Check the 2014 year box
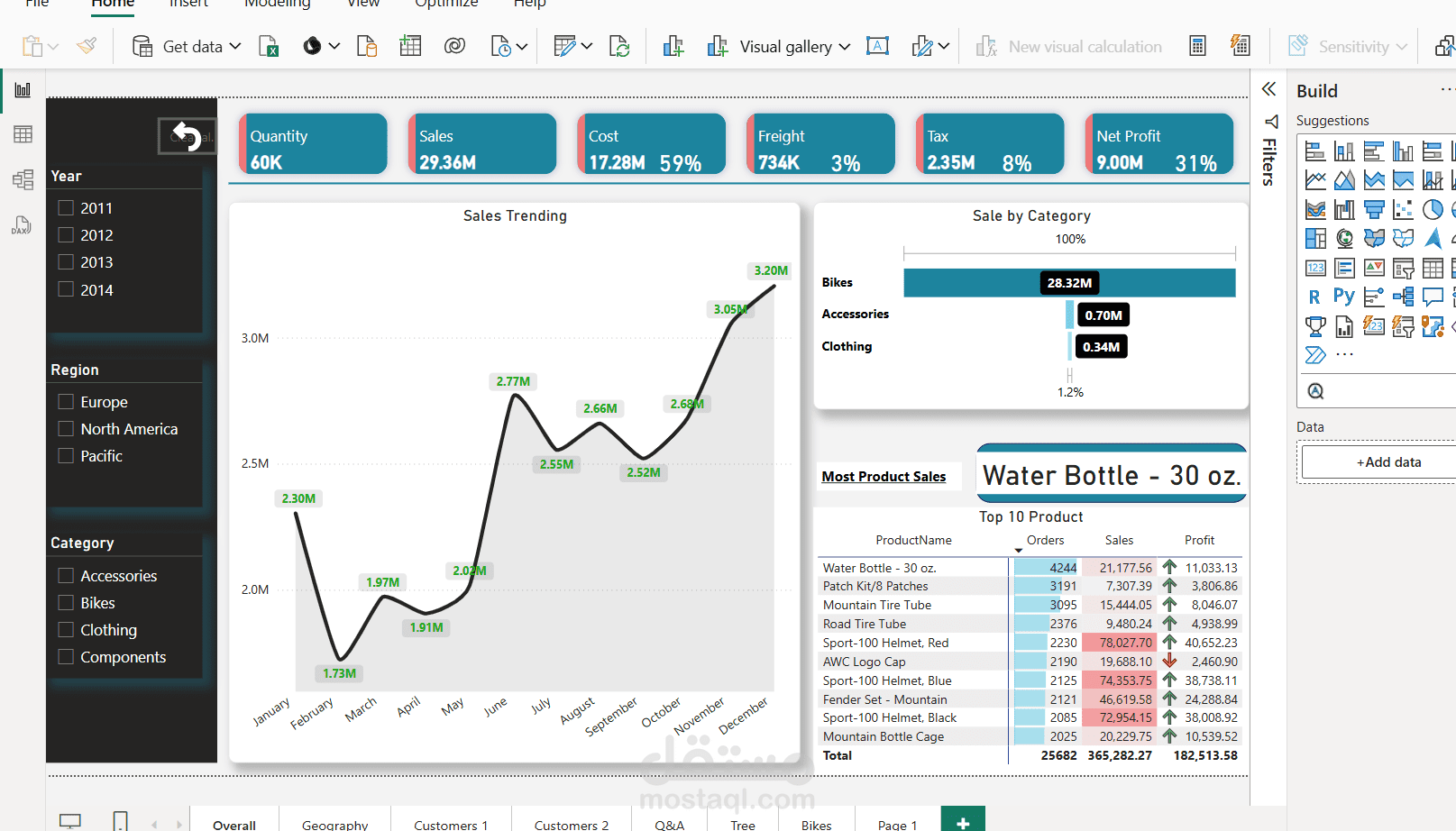Viewport: 1456px width, 831px height. [66, 289]
